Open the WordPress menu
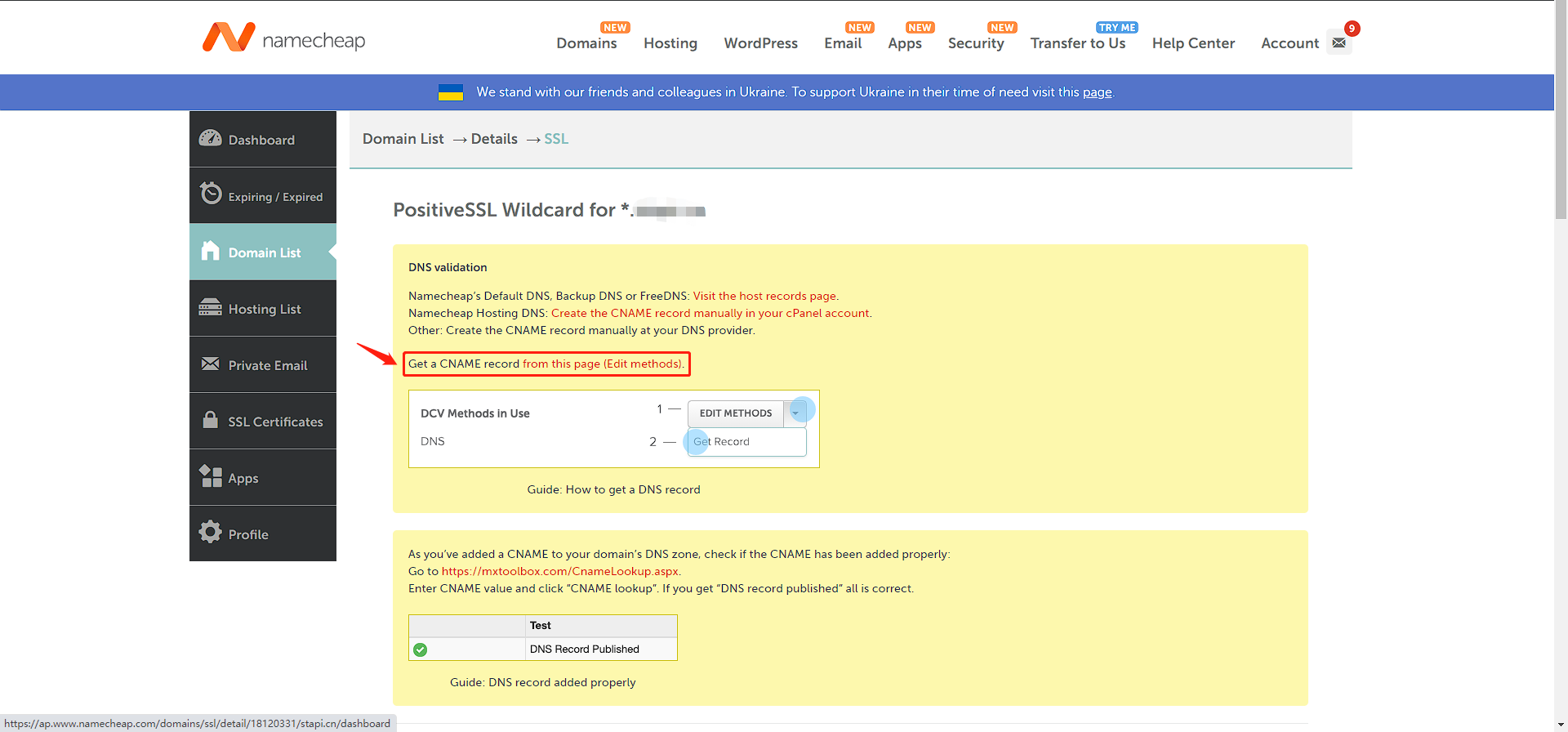Screen dimensions: 1568x732 click(x=761, y=43)
